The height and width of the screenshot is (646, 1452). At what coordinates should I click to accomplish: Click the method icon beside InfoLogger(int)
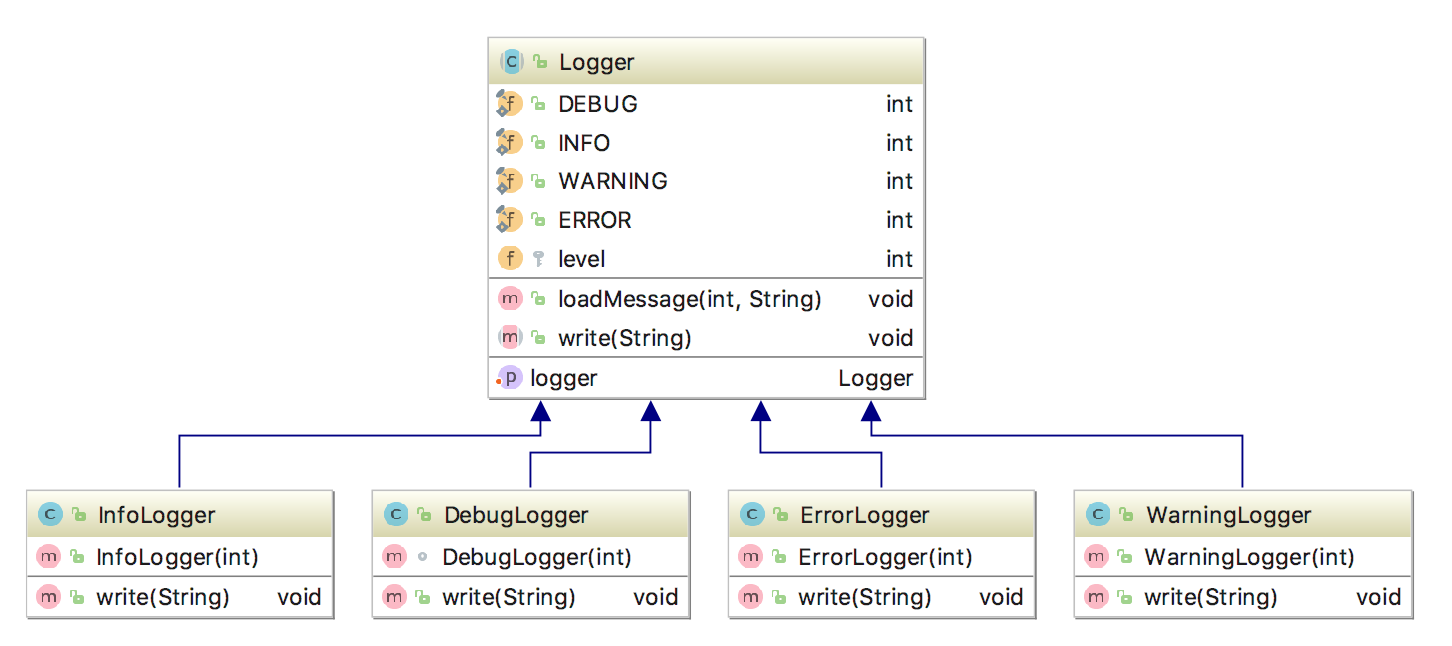(48, 557)
